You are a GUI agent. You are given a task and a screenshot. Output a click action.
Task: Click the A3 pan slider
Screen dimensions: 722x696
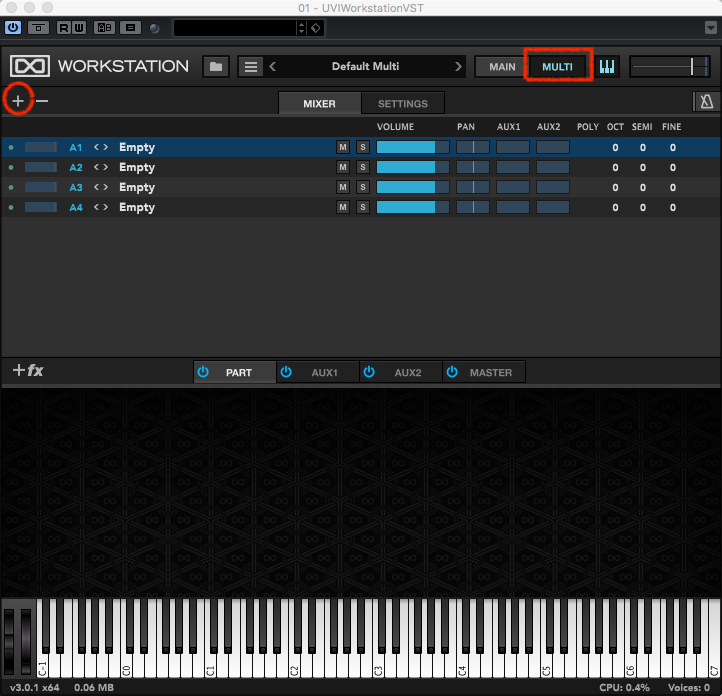click(x=473, y=187)
